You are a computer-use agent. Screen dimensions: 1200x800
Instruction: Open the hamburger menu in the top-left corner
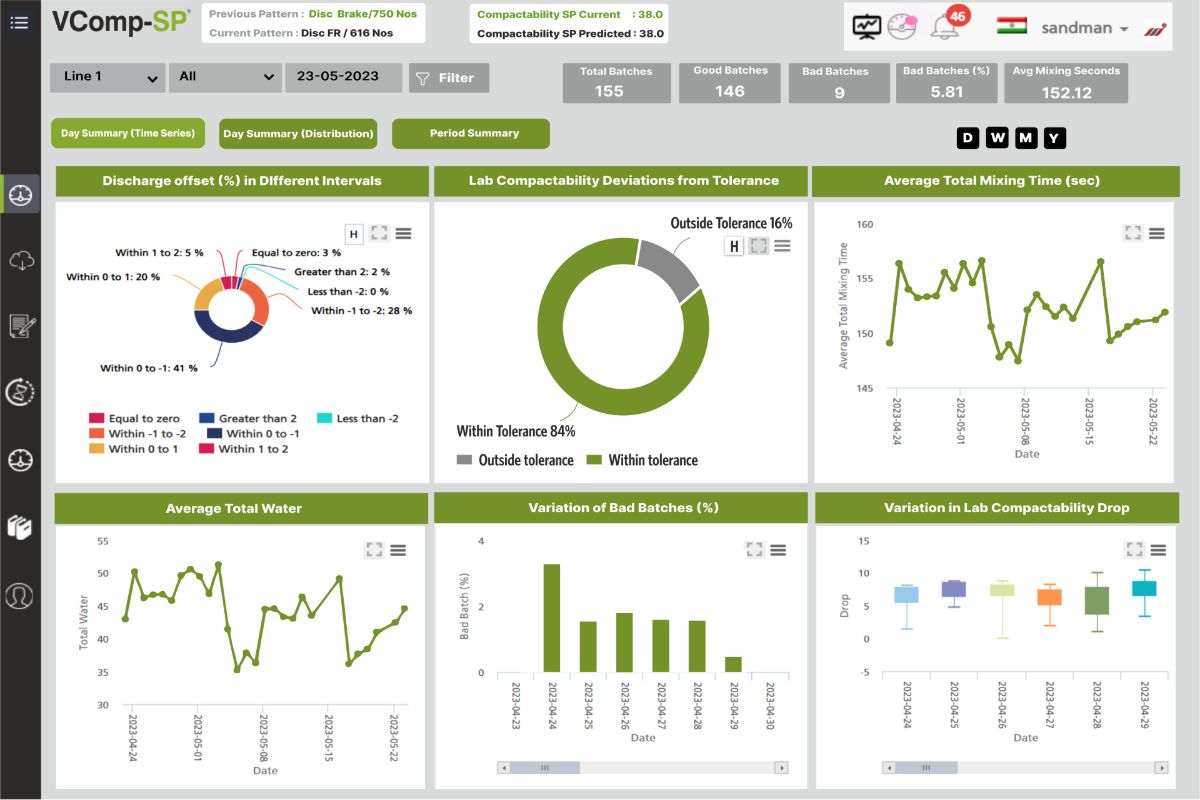(x=19, y=22)
